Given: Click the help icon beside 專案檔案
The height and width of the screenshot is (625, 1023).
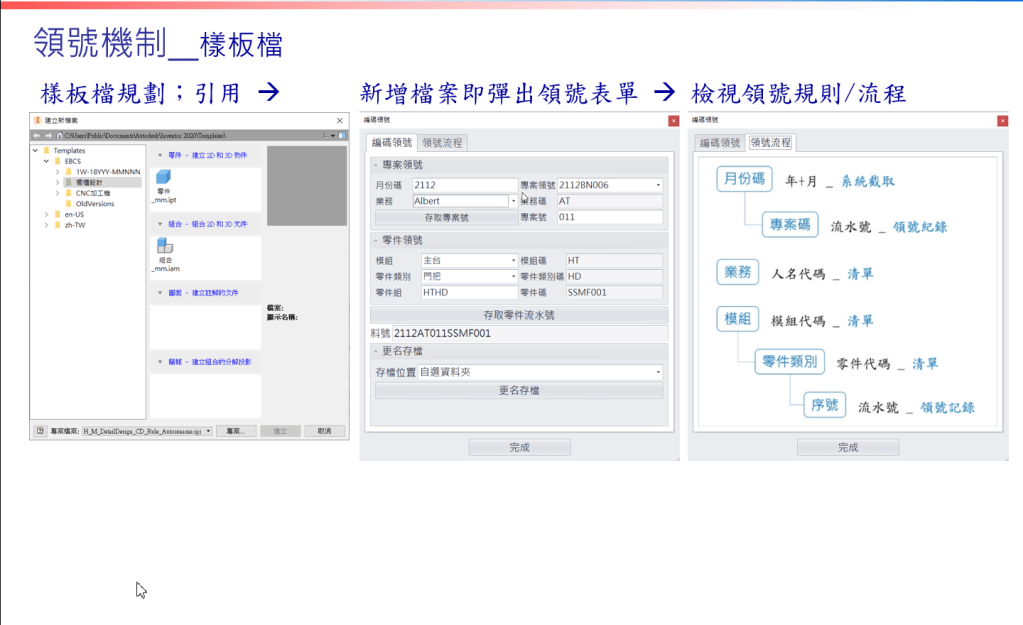Looking at the screenshot, I should 39,431.
